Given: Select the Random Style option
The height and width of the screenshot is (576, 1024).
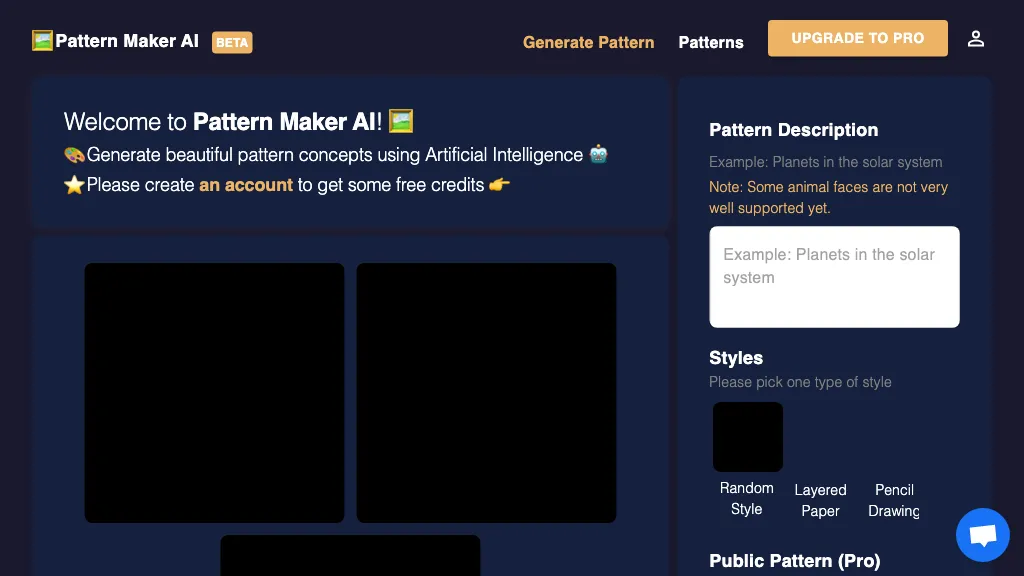Looking at the screenshot, I should pyautogui.click(x=747, y=437).
